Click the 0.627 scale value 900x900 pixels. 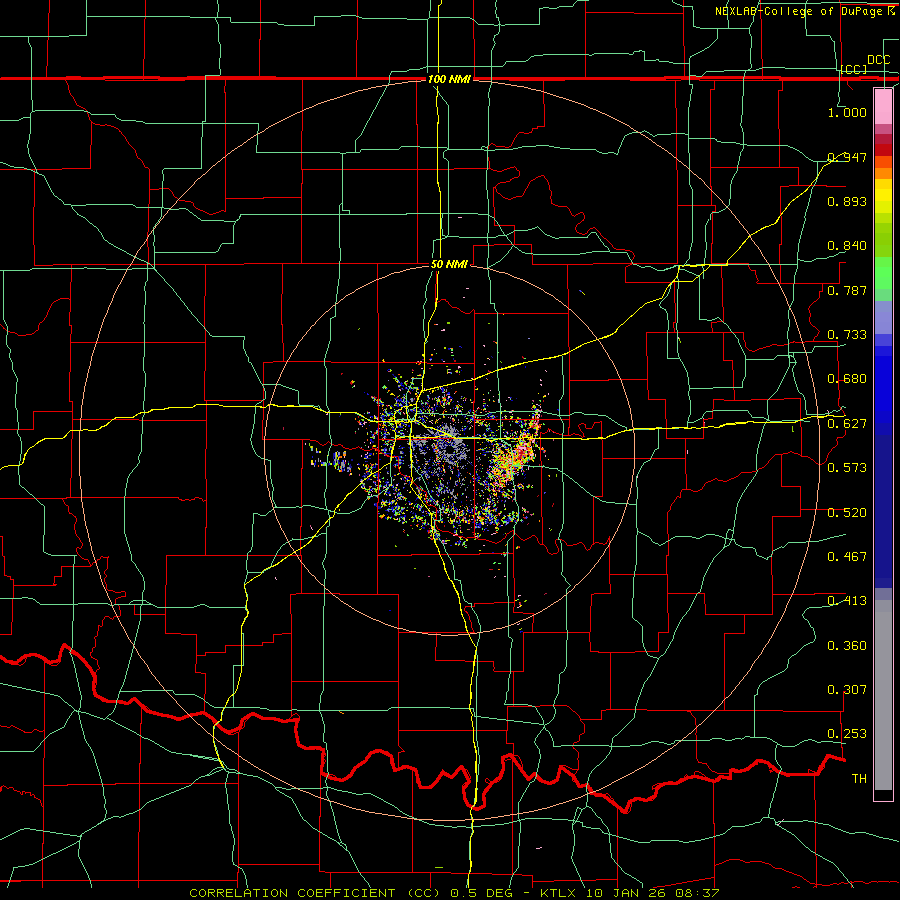pos(847,424)
